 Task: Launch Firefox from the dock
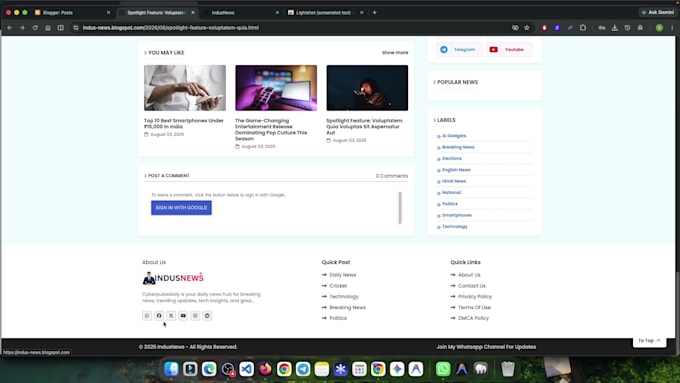click(265, 369)
